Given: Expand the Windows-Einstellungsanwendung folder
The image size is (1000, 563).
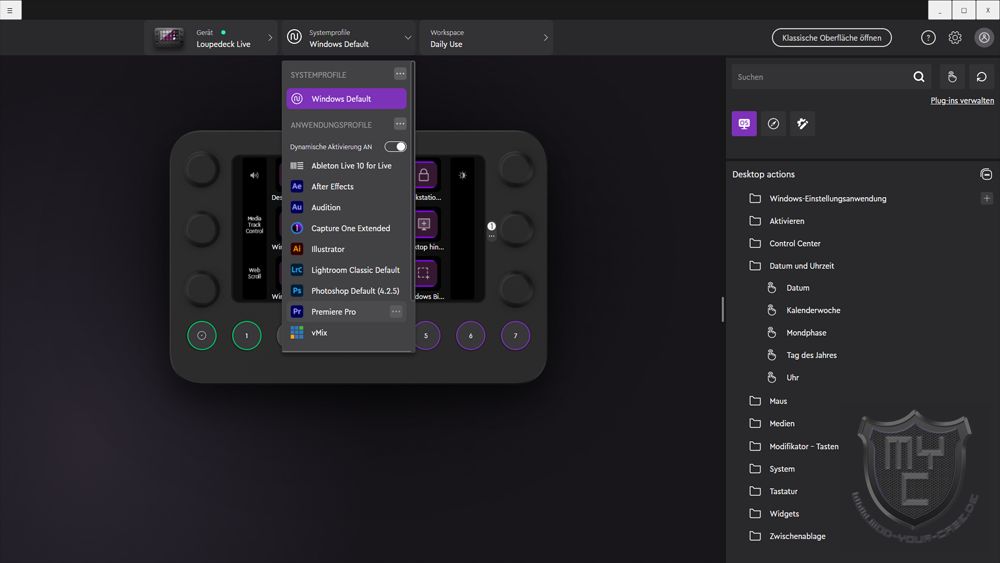Looking at the screenshot, I should click(827, 198).
